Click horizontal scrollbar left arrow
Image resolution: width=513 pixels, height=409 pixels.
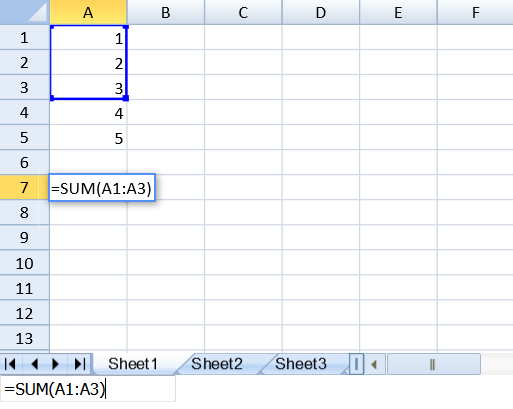(375, 364)
